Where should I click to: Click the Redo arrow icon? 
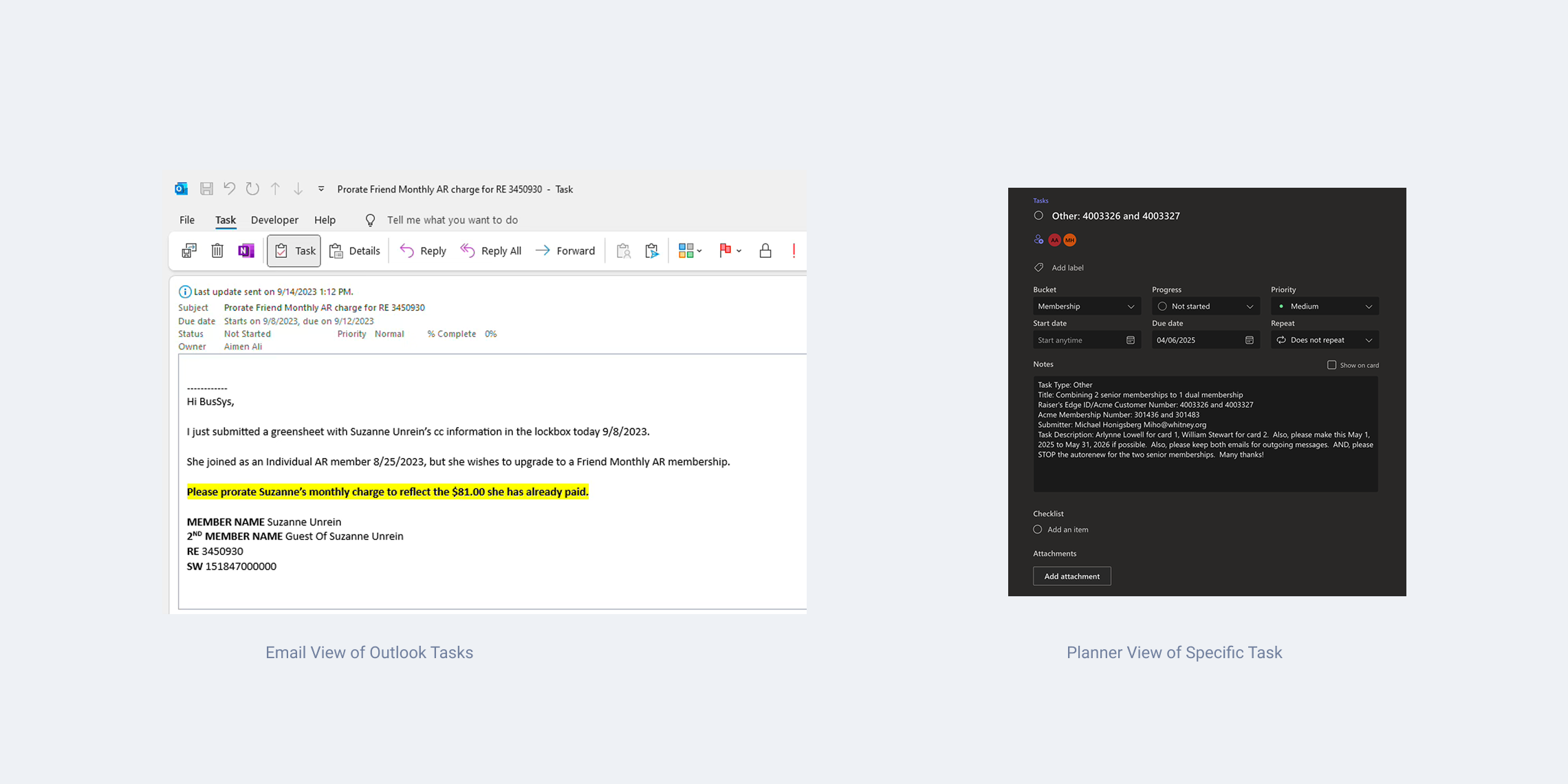[x=252, y=188]
